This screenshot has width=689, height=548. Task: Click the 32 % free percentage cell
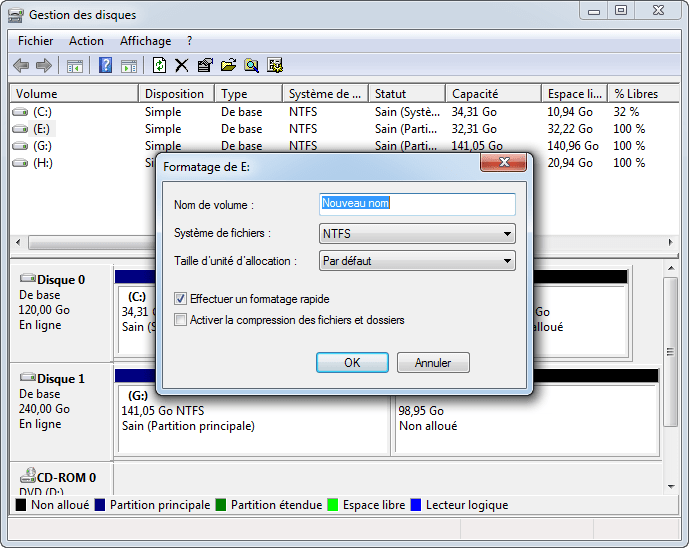626,112
